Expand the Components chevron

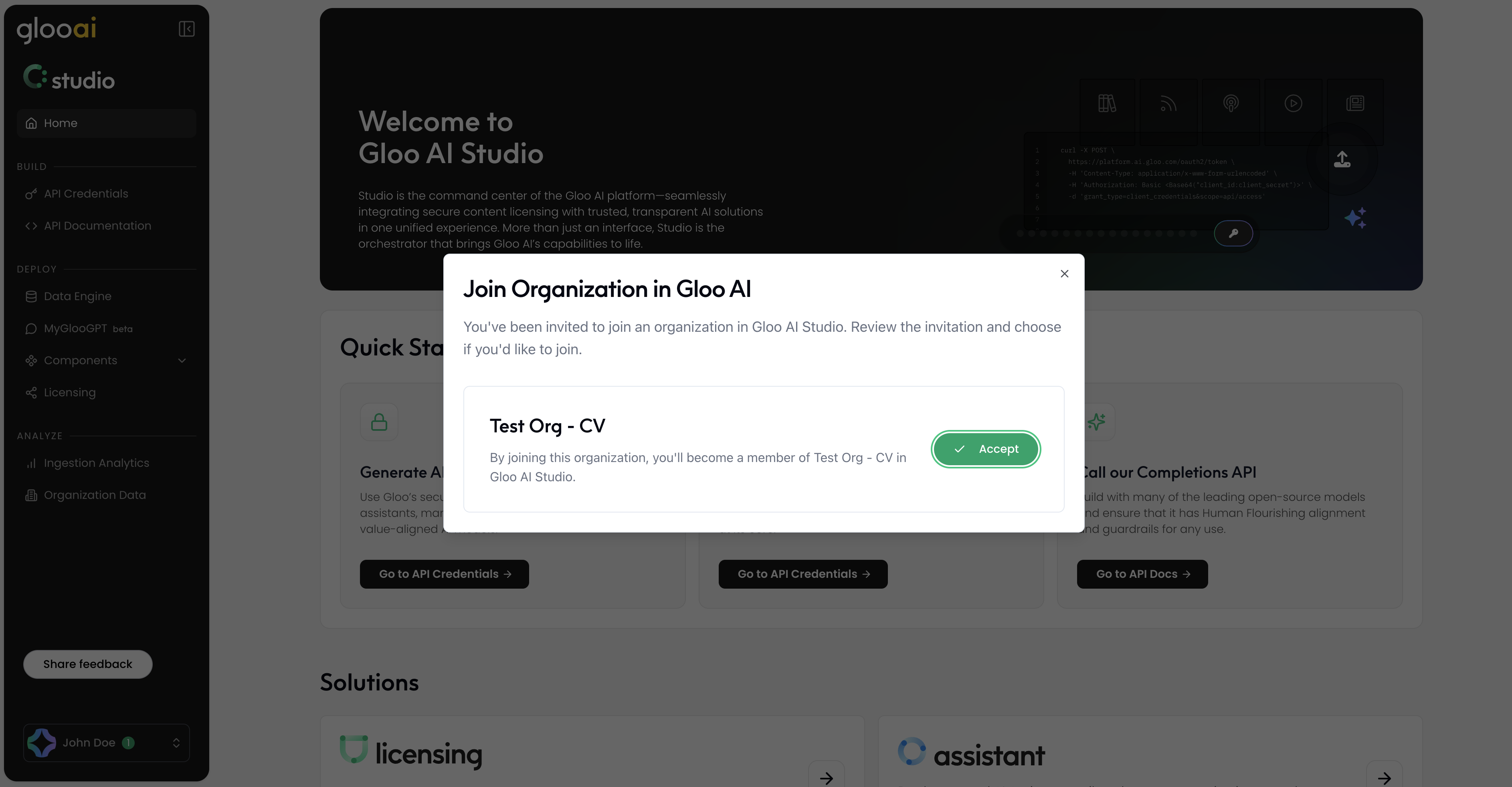pos(182,360)
